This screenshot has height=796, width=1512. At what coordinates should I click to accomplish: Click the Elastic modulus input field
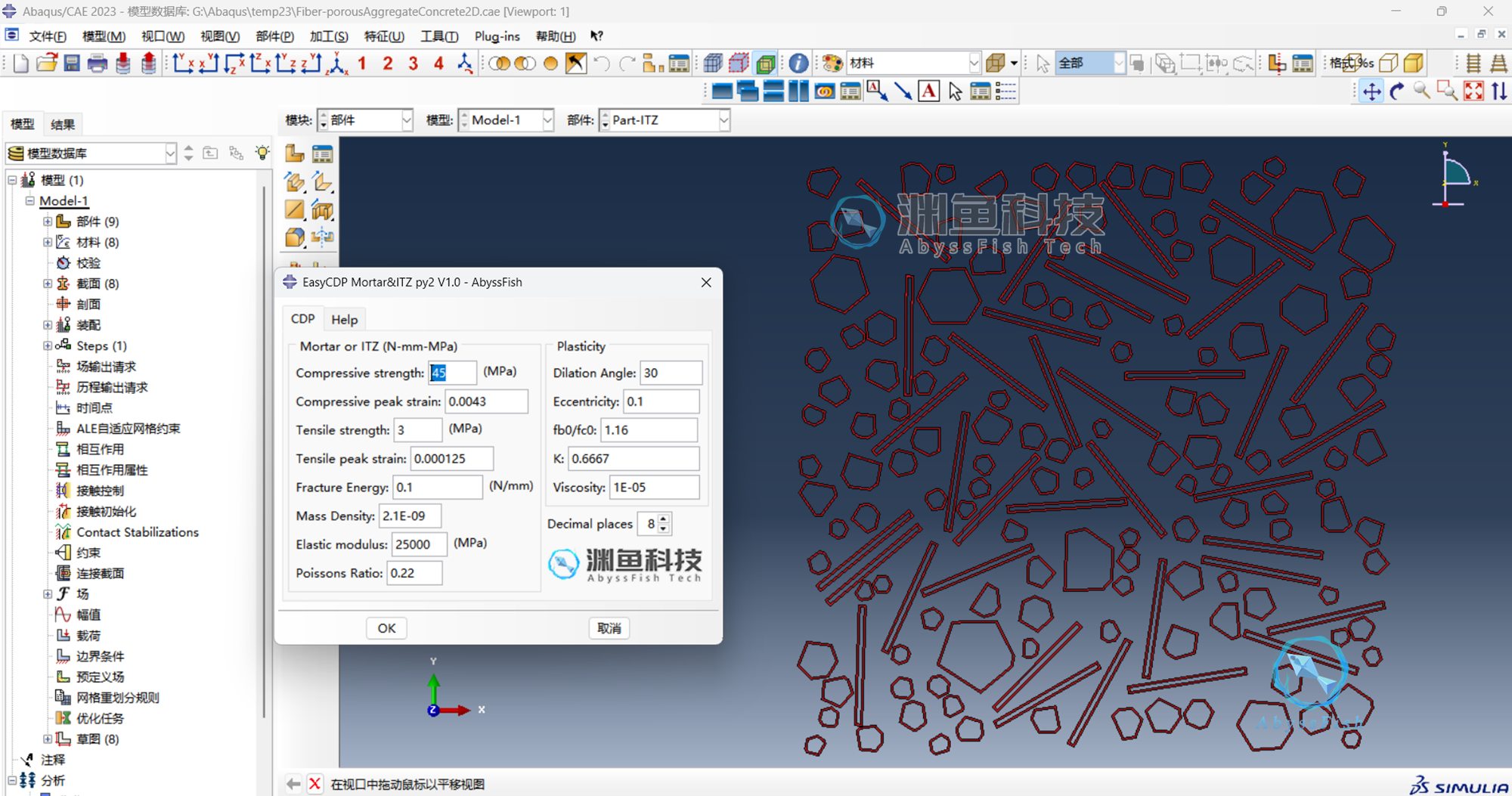point(419,544)
